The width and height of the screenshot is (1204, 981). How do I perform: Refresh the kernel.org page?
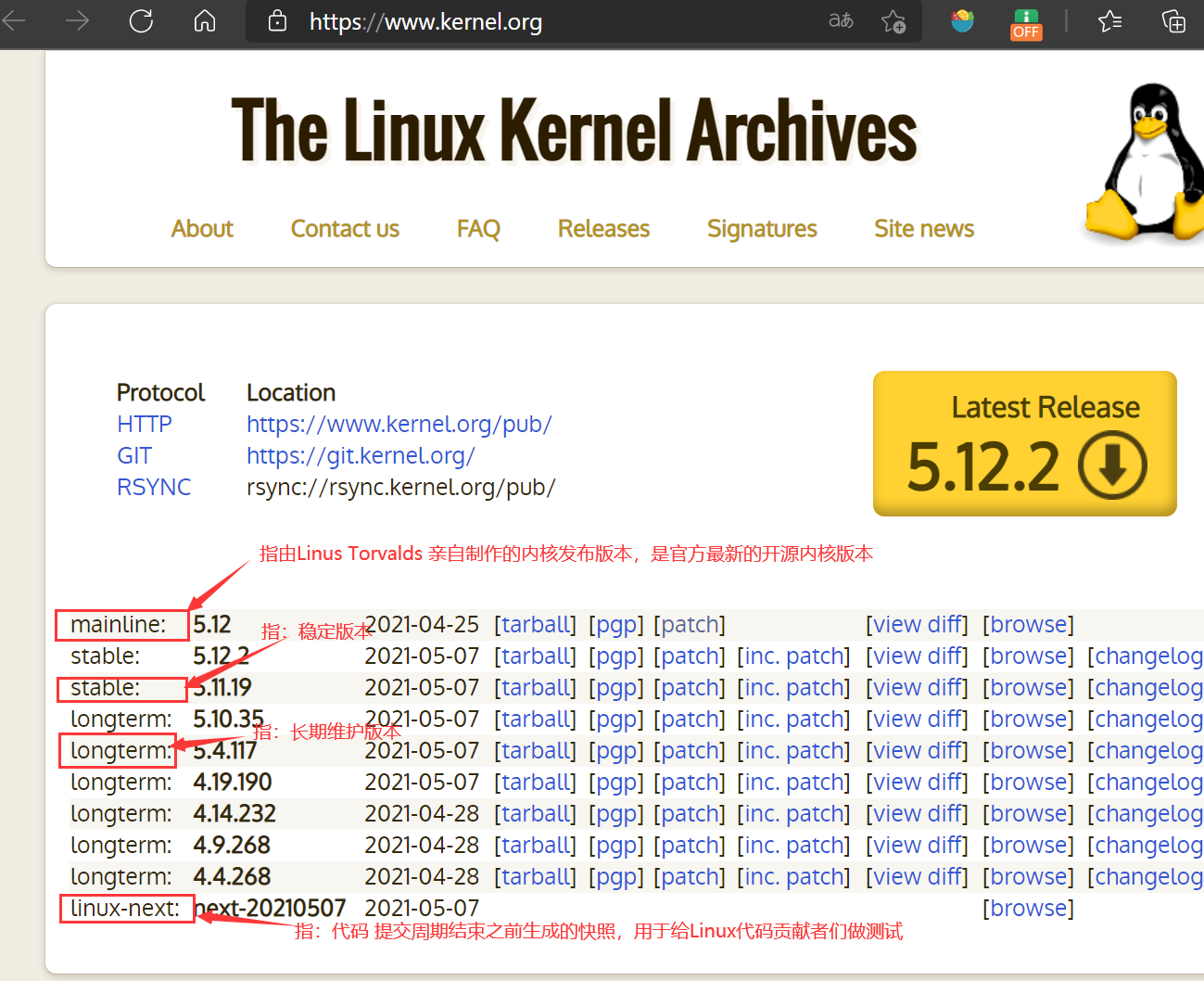140,20
